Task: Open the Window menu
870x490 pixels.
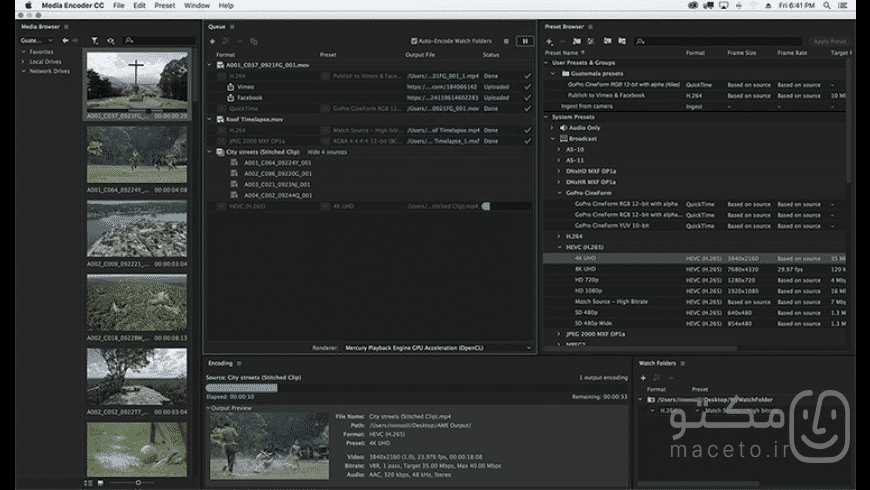Action: point(197,6)
